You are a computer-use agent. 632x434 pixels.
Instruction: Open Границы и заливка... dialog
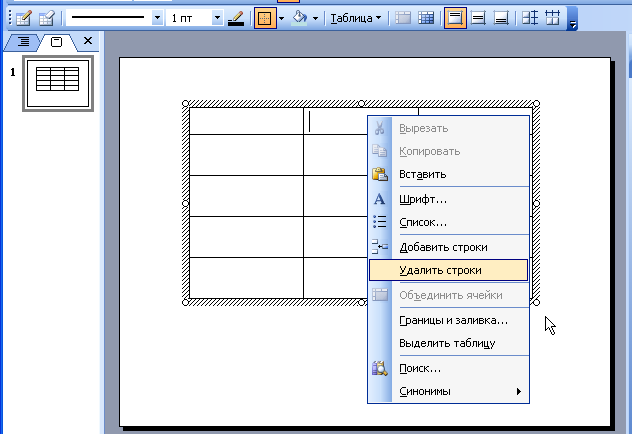[449, 320]
